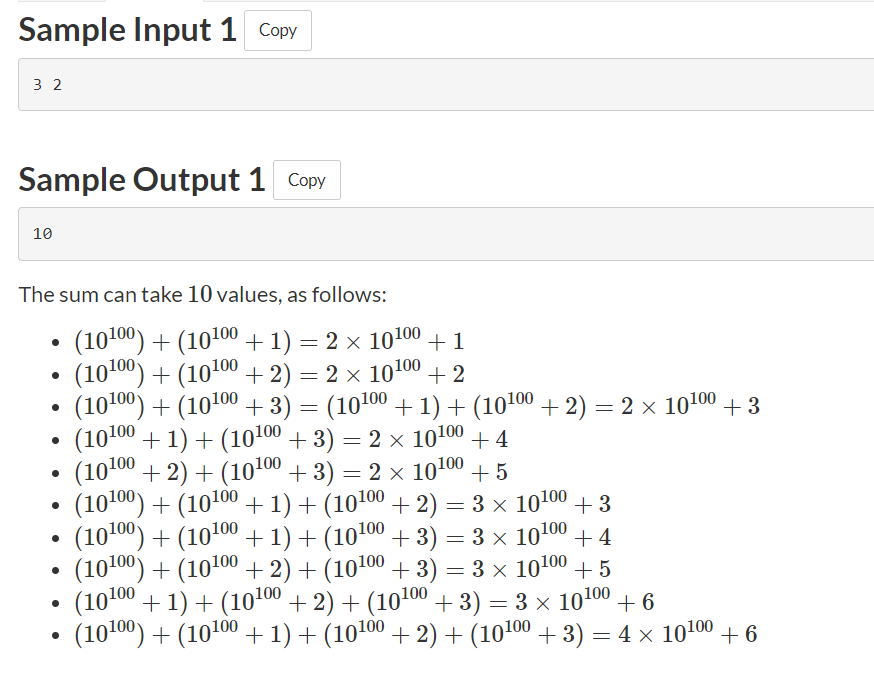Click the 10 in 'take 10 values'
The height and width of the screenshot is (676, 874).
(x=200, y=294)
